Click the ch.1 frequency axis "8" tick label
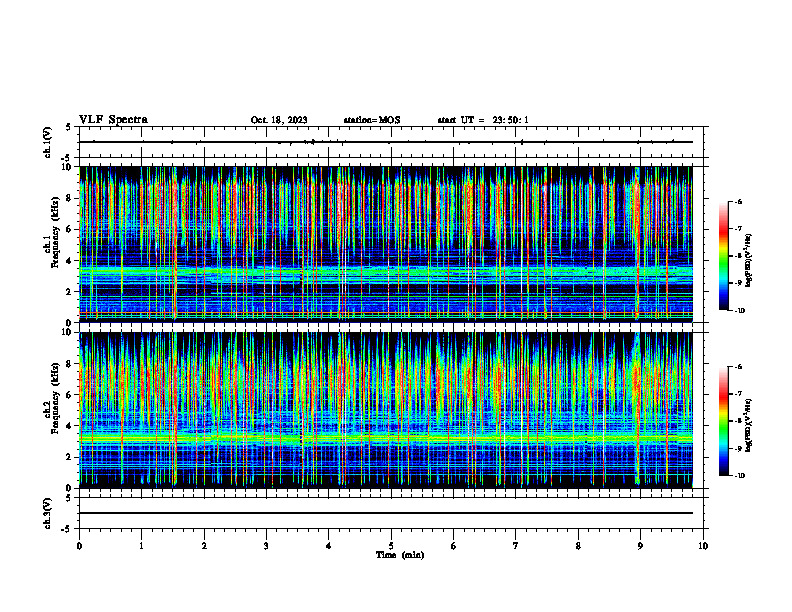The image size is (792, 612). [x=71, y=198]
